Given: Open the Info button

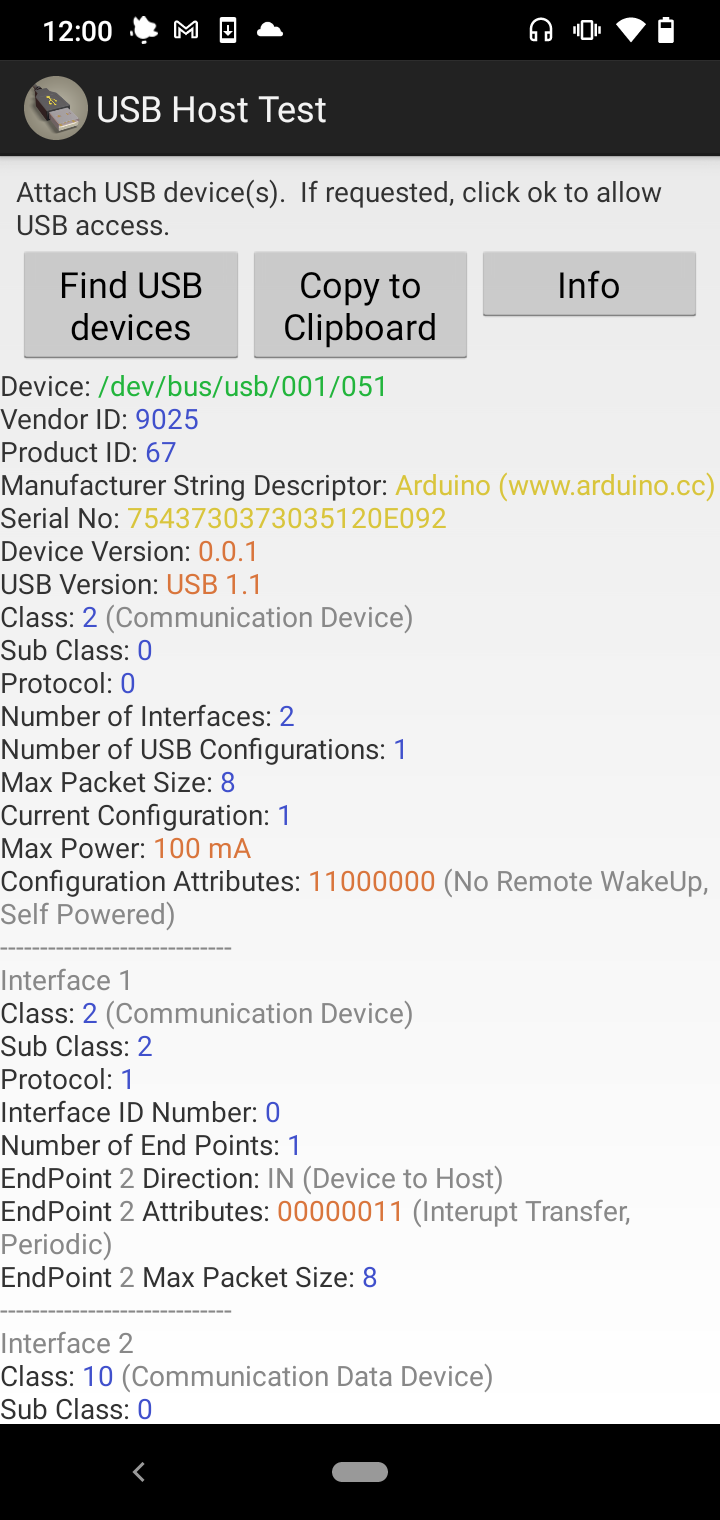Looking at the screenshot, I should [589, 284].
